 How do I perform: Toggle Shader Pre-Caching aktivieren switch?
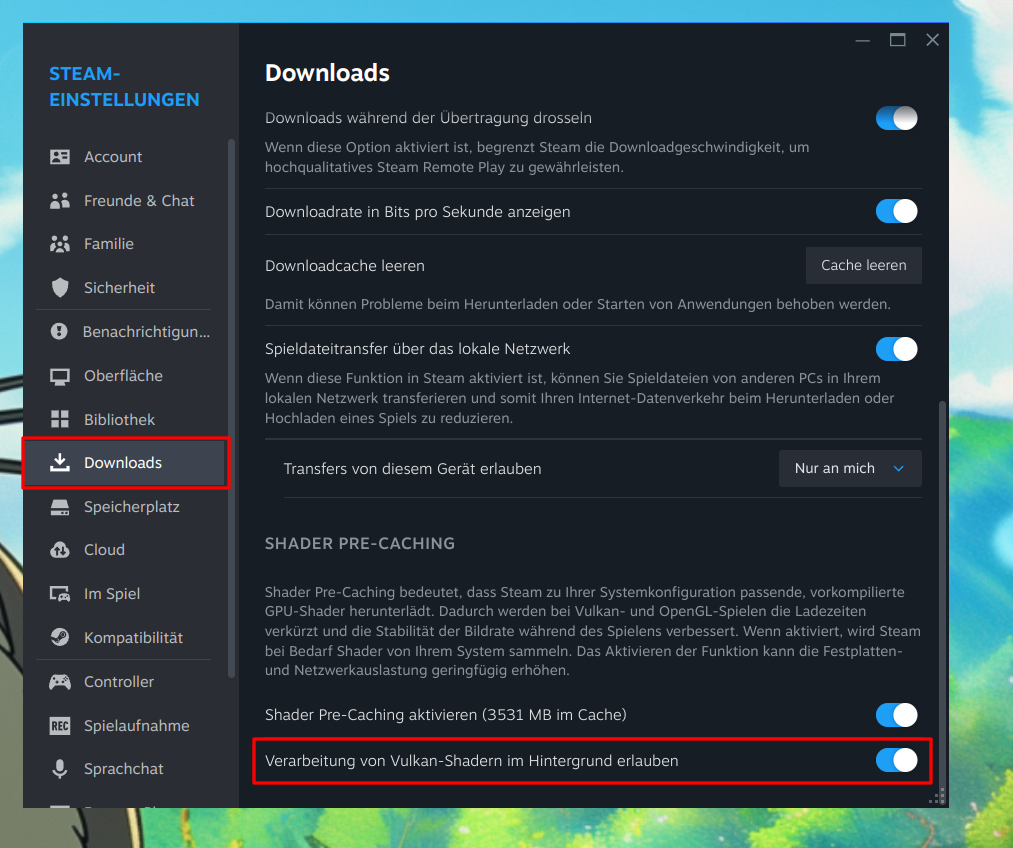point(896,715)
